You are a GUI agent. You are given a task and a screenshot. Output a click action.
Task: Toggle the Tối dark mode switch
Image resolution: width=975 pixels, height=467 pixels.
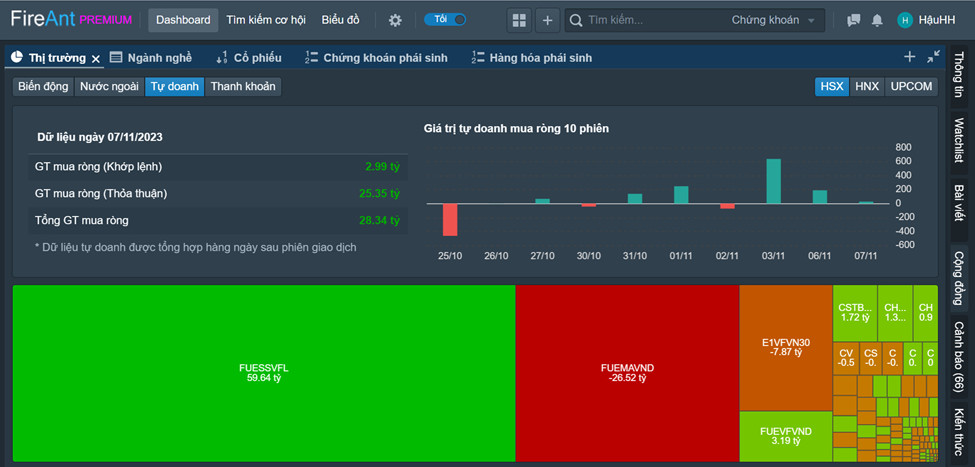click(446, 20)
